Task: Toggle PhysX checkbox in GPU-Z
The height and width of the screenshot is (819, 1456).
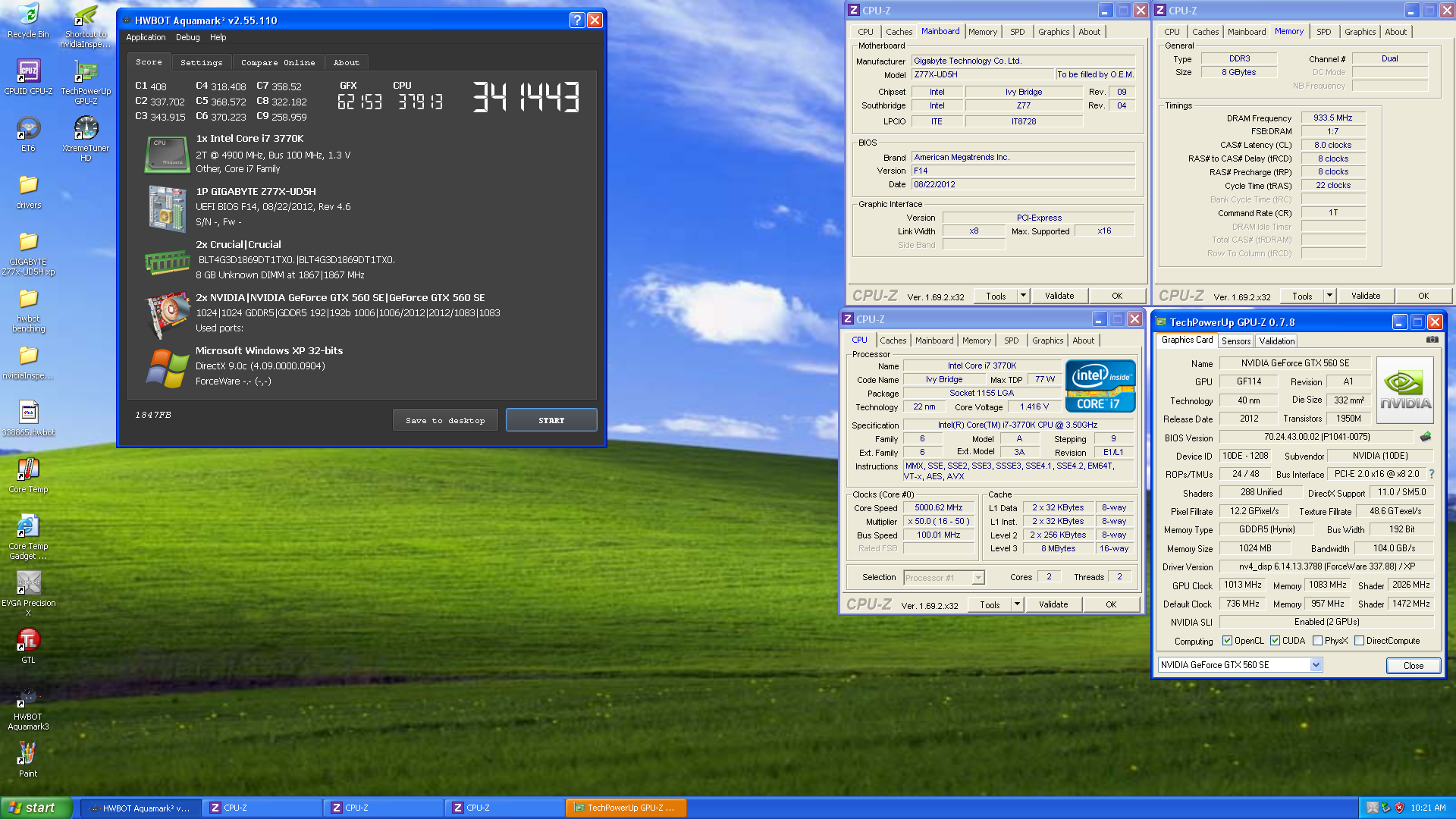Action: click(x=1317, y=641)
